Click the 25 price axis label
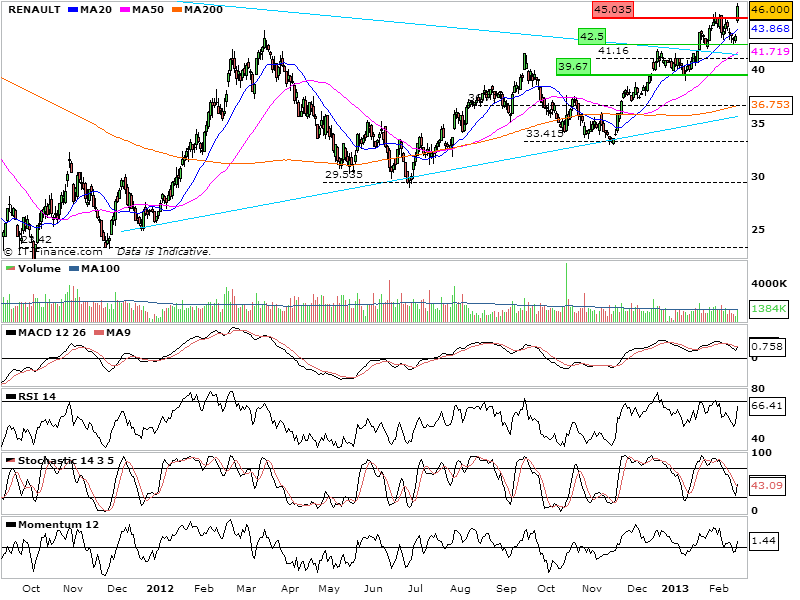 point(758,230)
